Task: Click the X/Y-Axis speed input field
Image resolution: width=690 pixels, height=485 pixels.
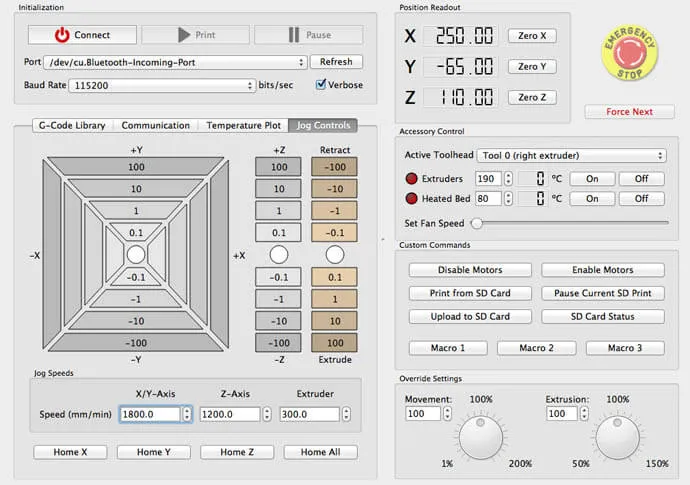Action: tap(149, 414)
